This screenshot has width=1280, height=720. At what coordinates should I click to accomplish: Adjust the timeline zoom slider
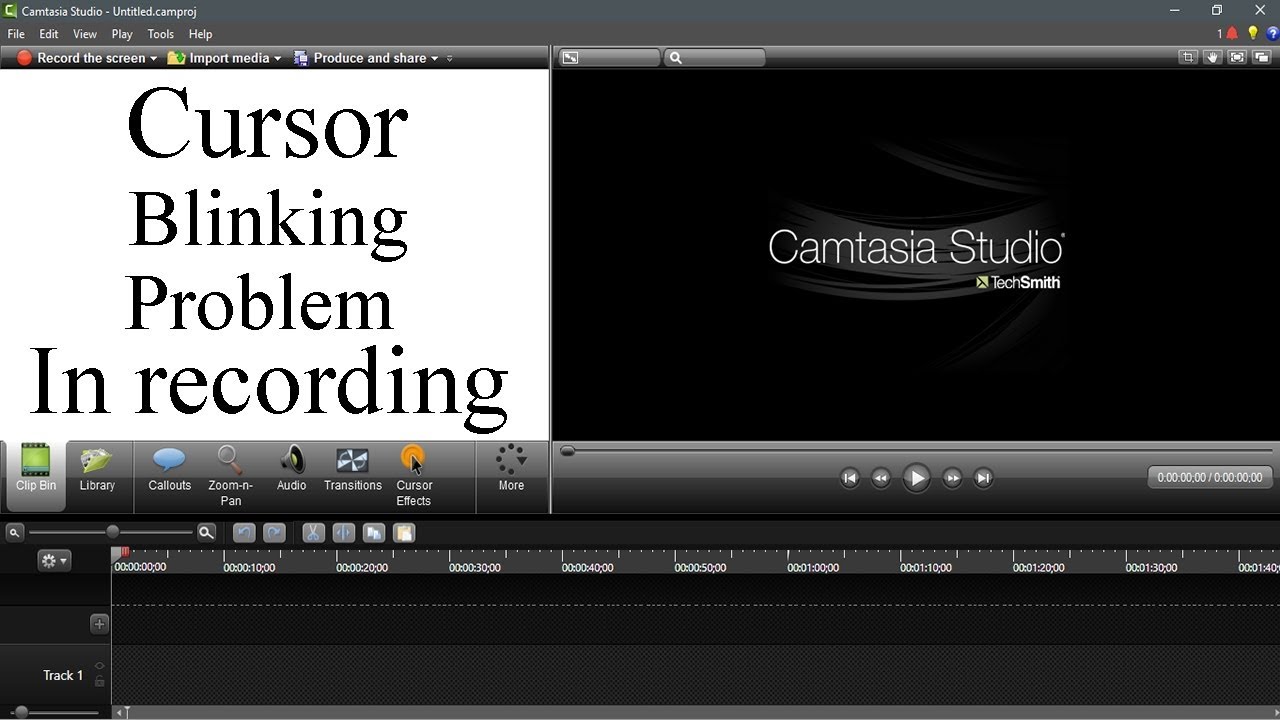112,532
